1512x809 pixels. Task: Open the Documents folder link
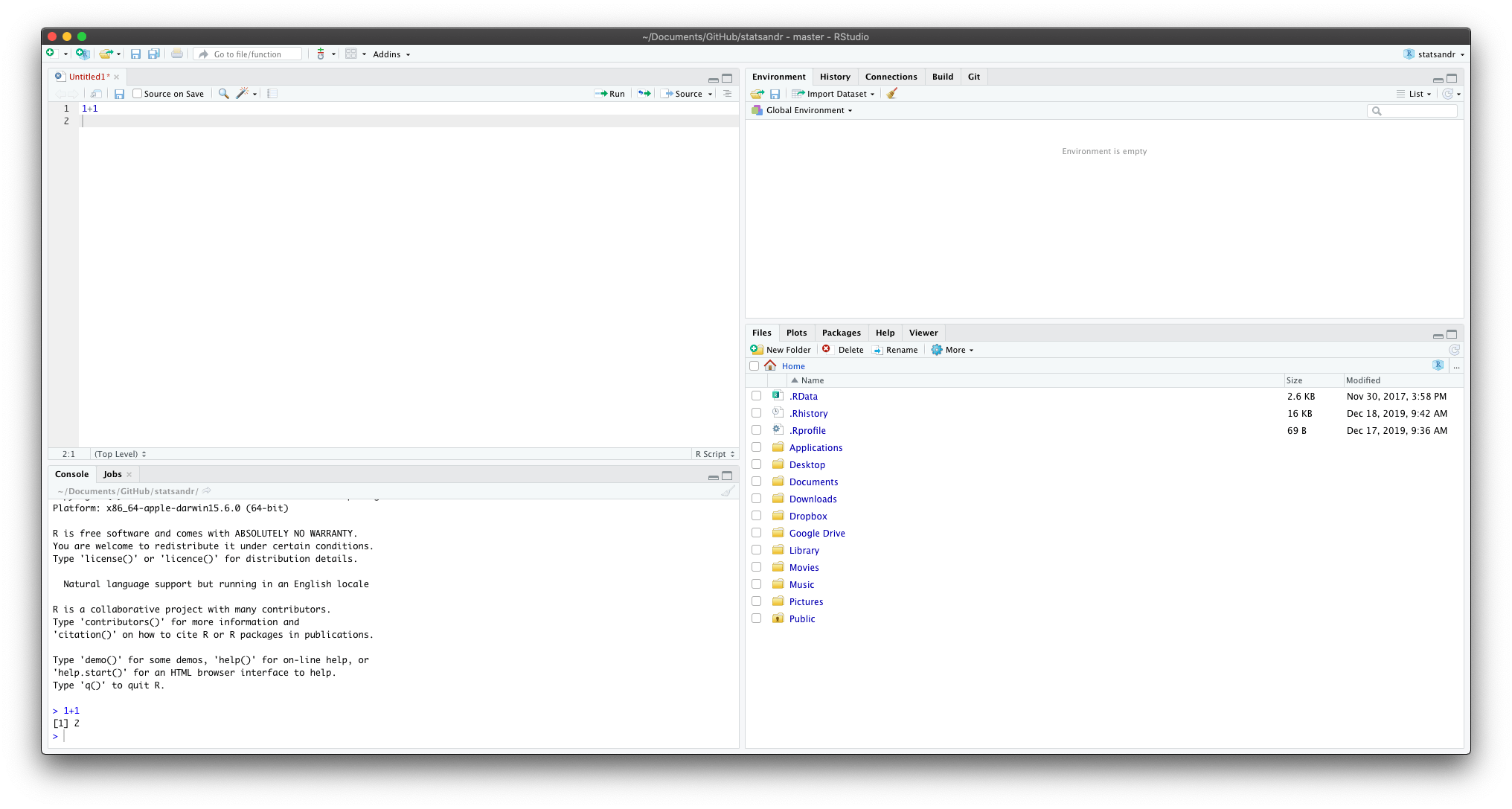[x=813, y=482]
